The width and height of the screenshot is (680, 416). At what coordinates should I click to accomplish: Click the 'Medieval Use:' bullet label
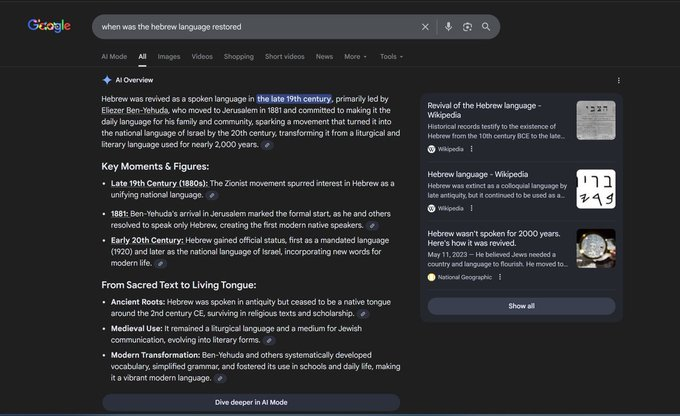point(137,328)
